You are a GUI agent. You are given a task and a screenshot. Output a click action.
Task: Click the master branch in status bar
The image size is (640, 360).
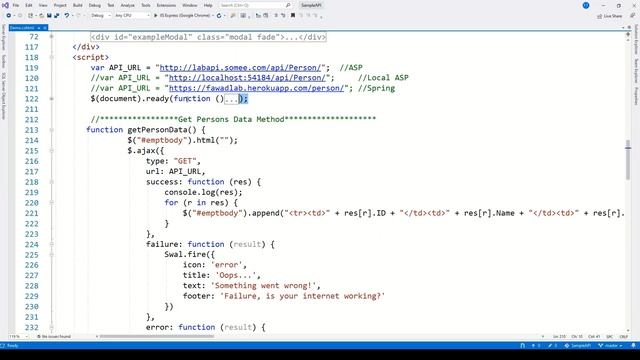(610, 346)
